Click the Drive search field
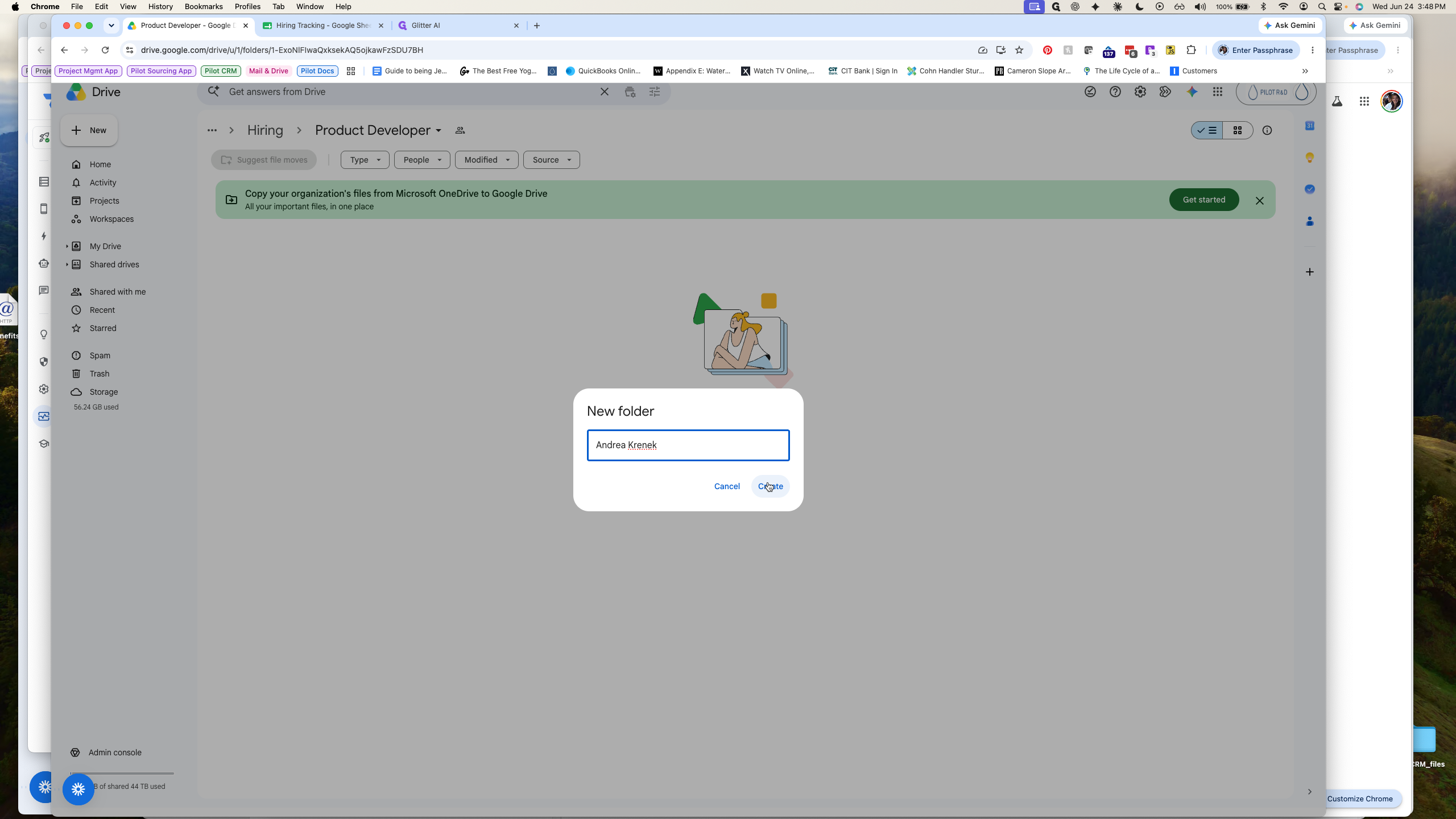This screenshot has width=1456, height=819. pos(409,92)
